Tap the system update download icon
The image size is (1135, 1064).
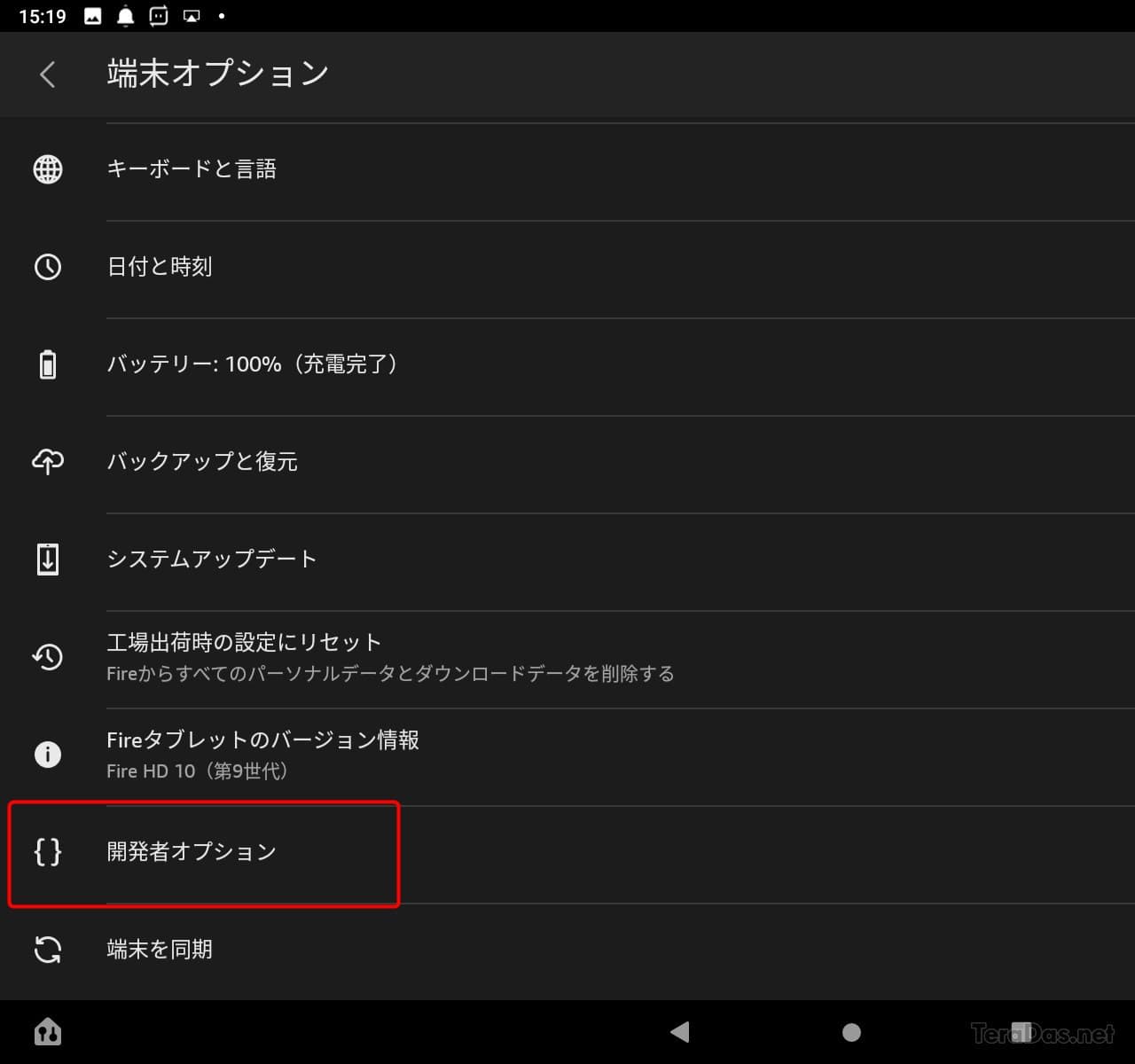pos(48,559)
